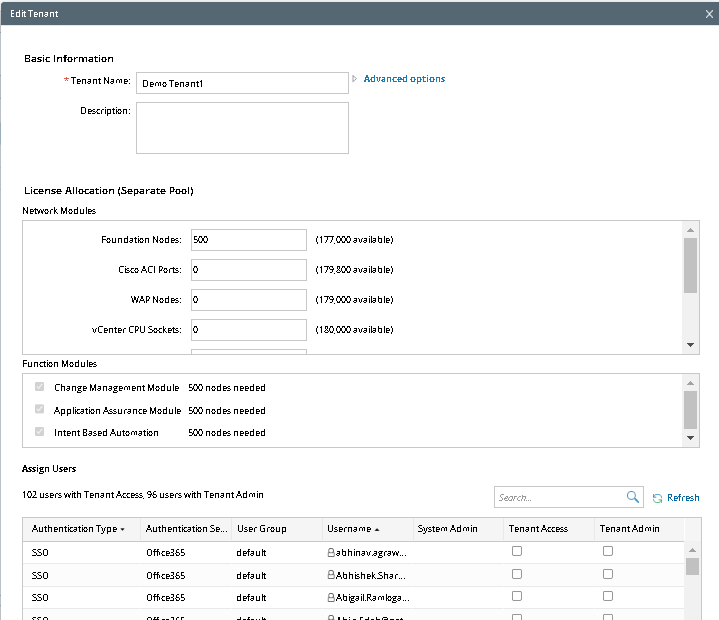The height and width of the screenshot is (620, 719).
Task: Enable Tenant Admin for Abhishek.Shar user
Action: coord(607,574)
